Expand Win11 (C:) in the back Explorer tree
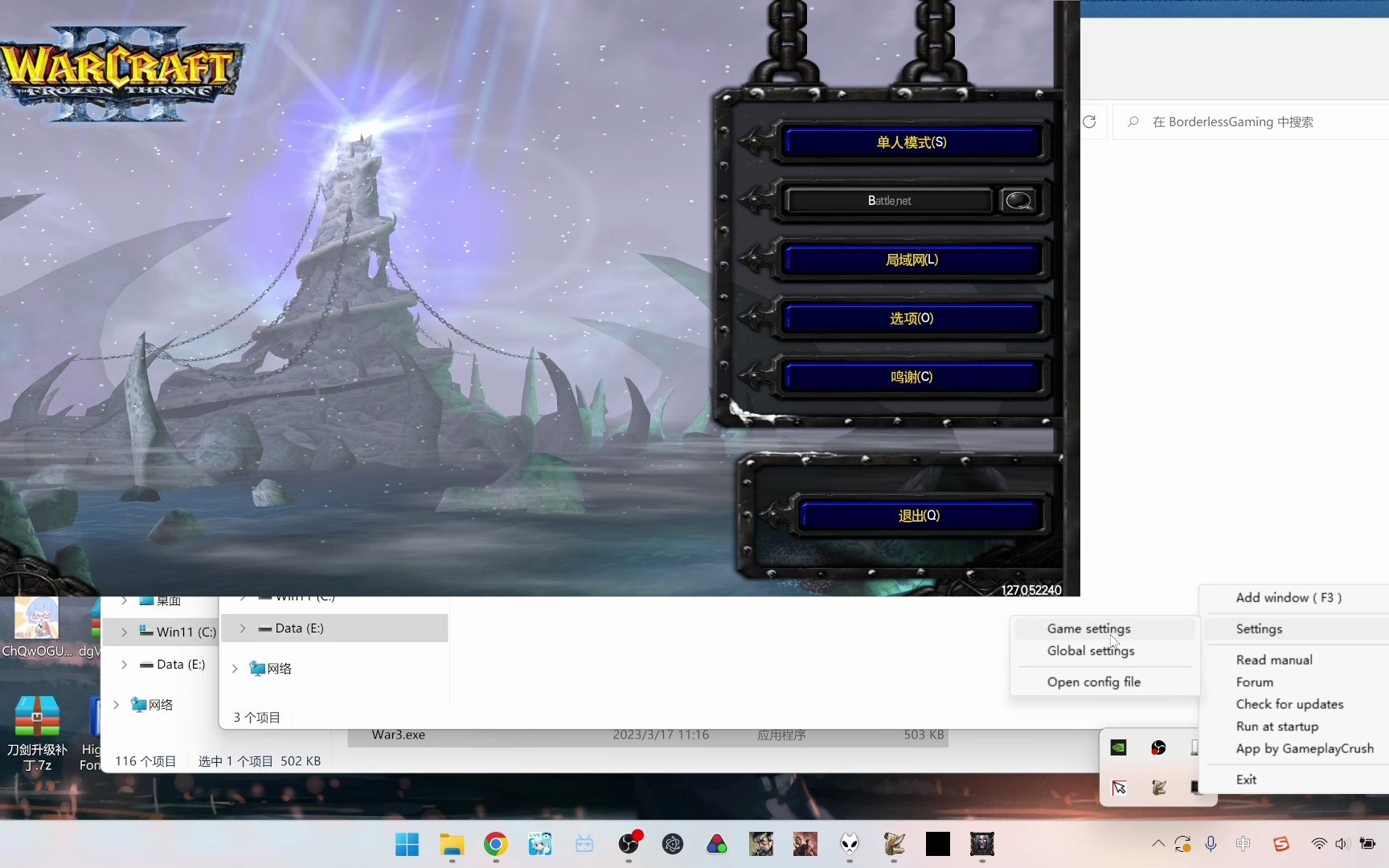Viewport: 1389px width, 868px height. click(124, 632)
